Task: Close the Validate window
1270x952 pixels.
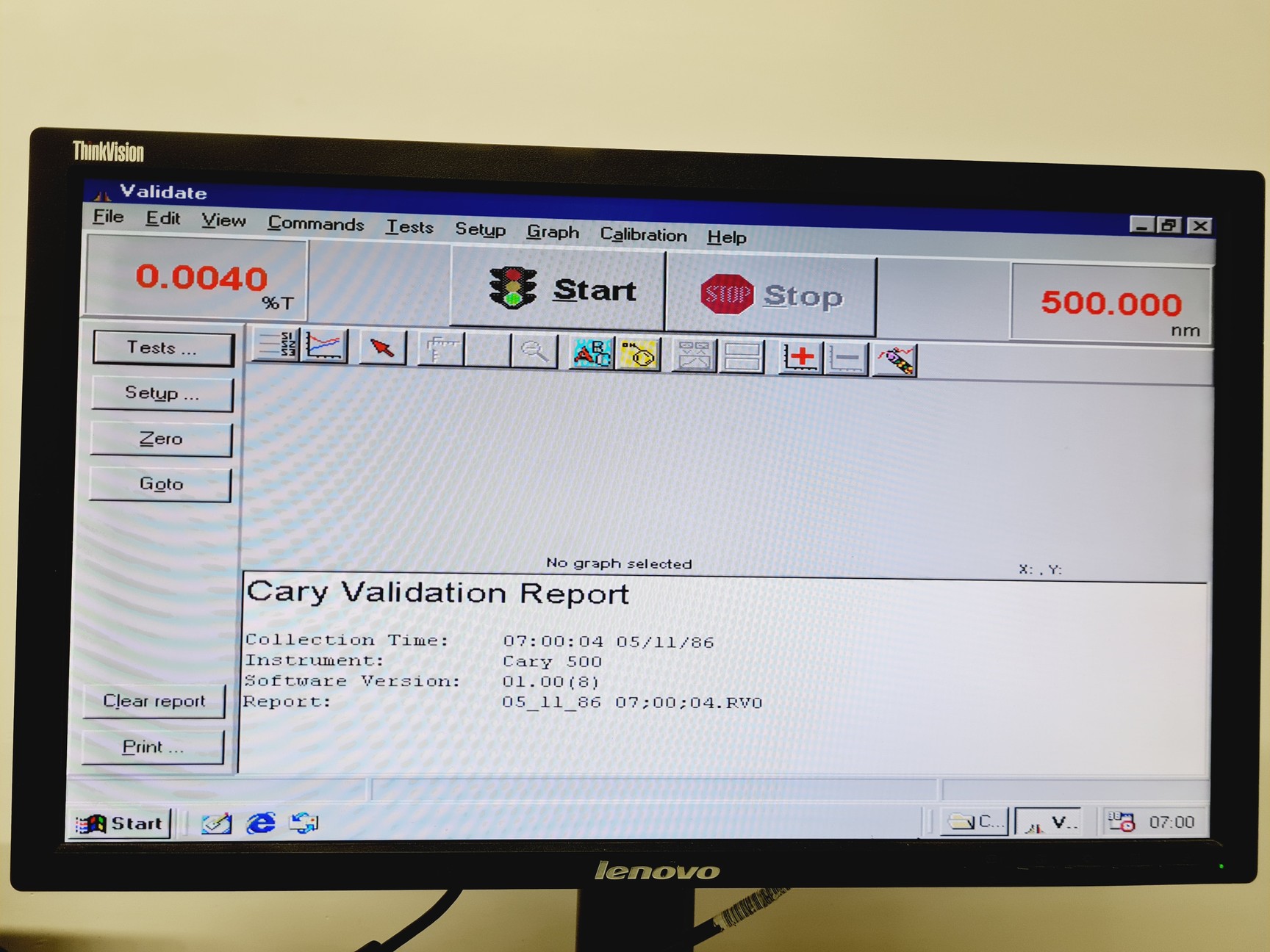Action: (x=1199, y=226)
